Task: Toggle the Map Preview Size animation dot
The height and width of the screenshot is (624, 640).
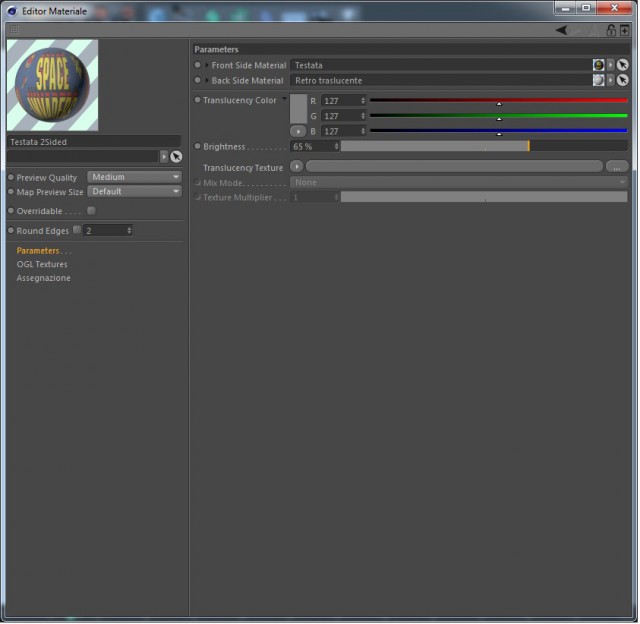Action: click(x=11, y=191)
